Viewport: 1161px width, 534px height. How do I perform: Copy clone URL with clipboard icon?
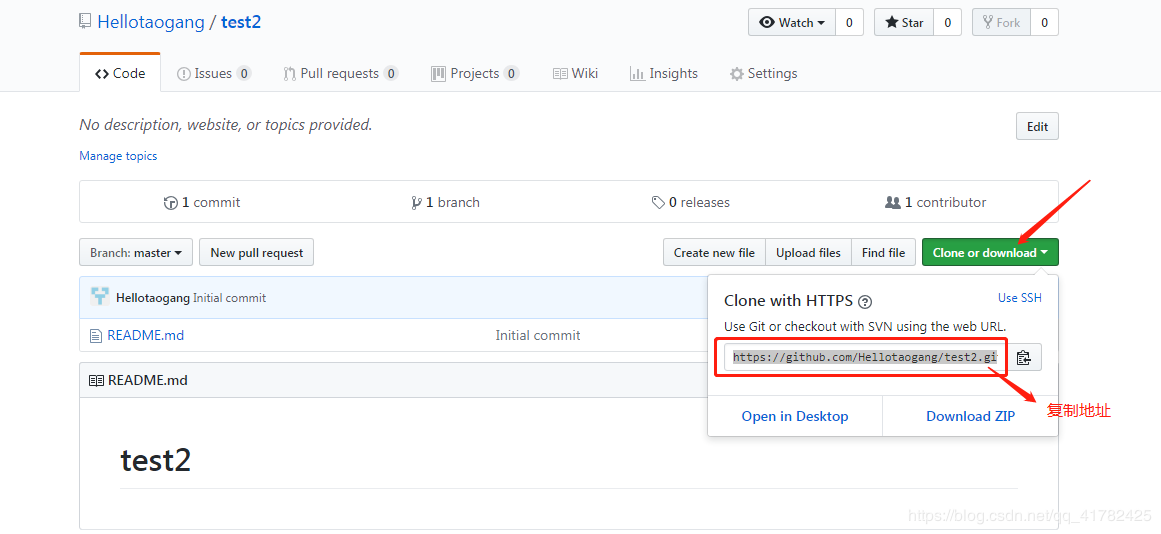pos(1023,357)
